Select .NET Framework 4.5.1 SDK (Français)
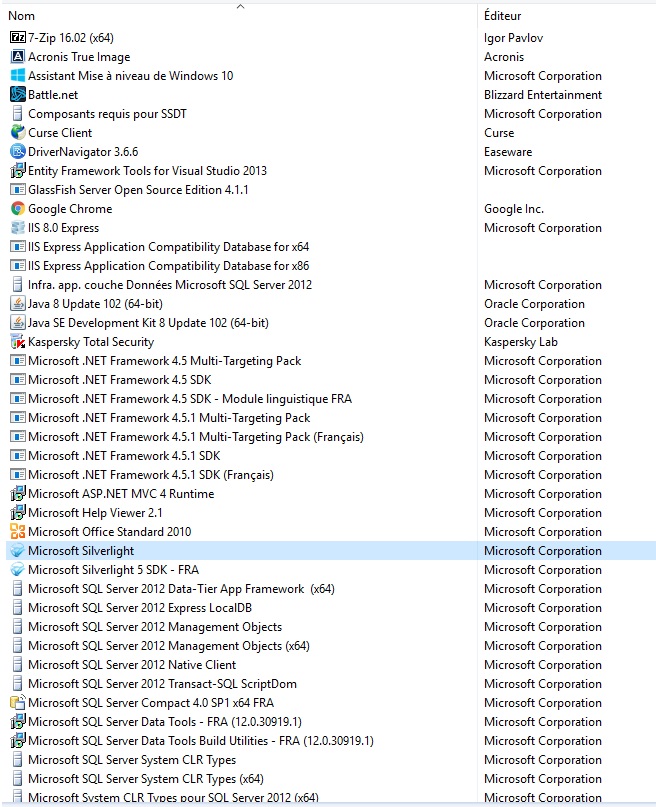 (x=151, y=475)
